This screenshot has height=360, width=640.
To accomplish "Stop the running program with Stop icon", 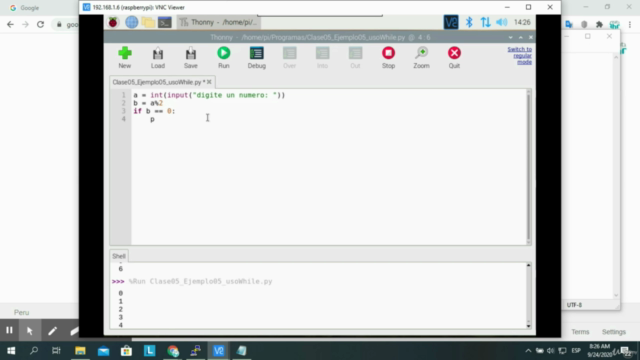I will 388,57.
